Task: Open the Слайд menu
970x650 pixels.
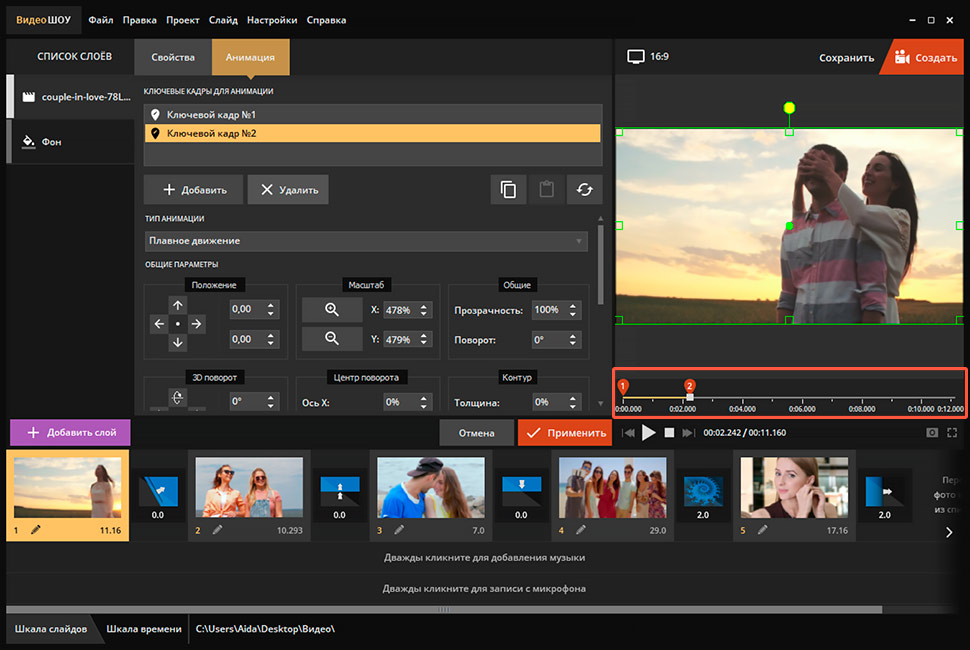Action: (224, 20)
